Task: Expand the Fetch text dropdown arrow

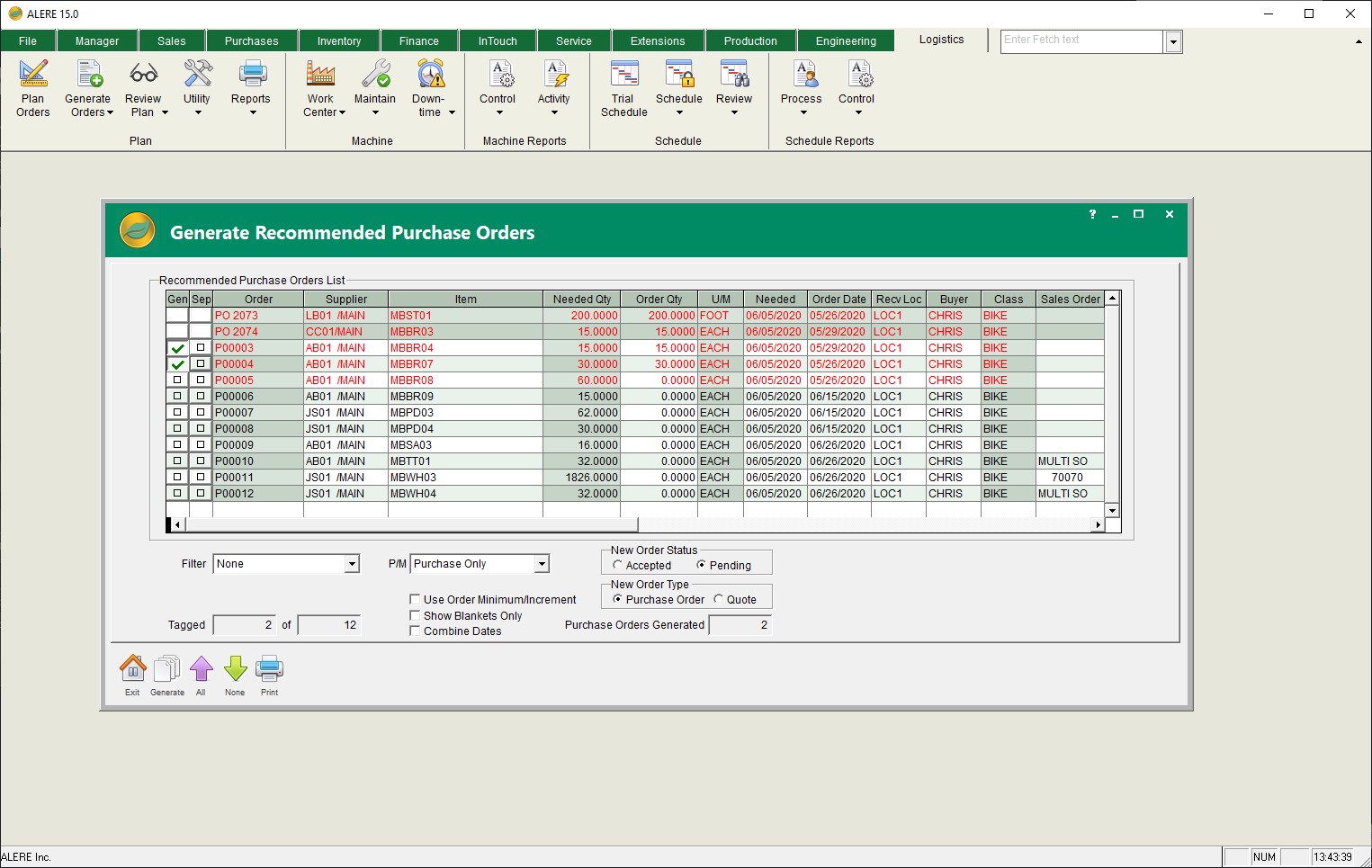Action: tap(1173, 41)
